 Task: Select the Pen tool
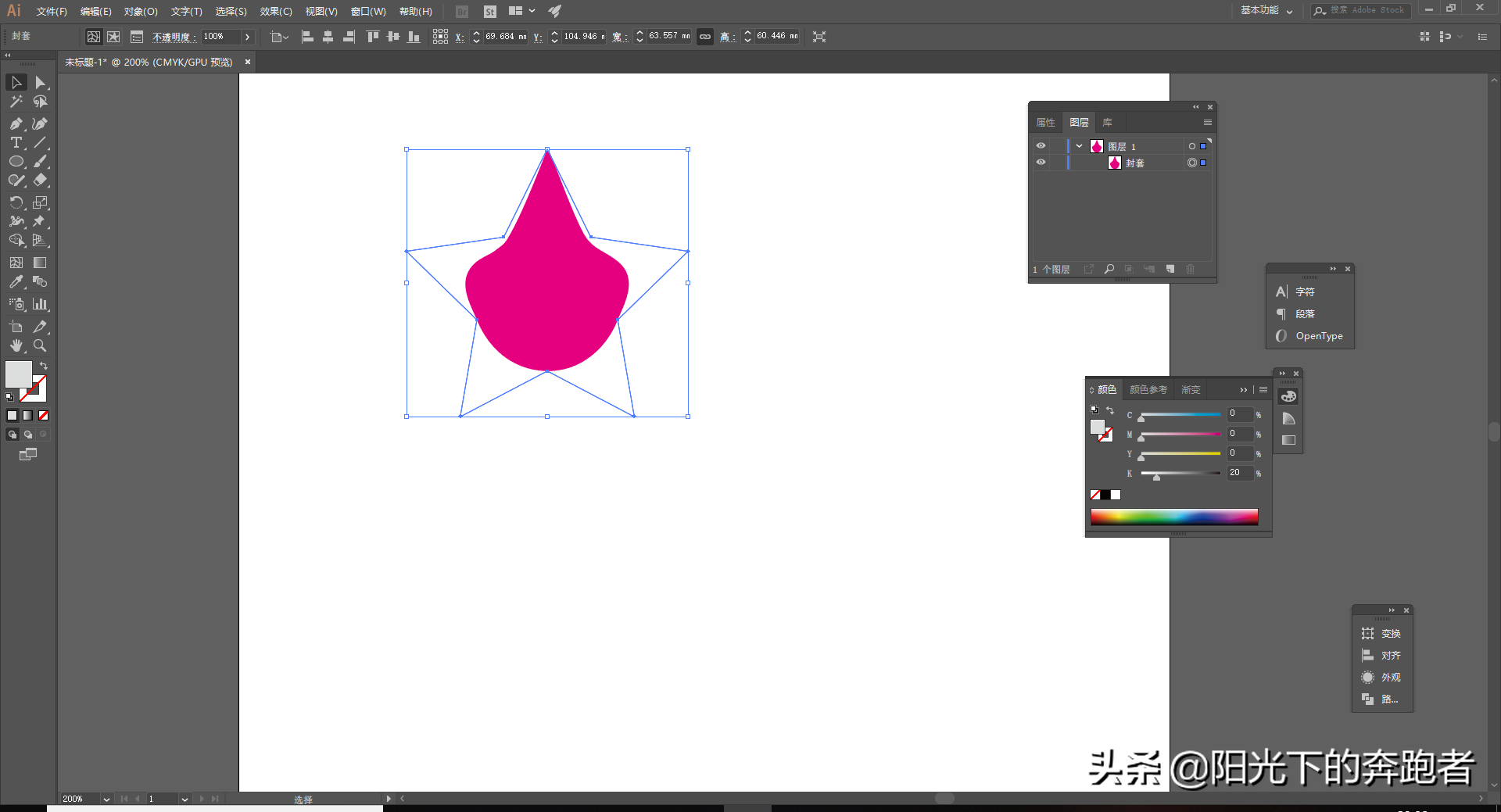tap(16, 123)
